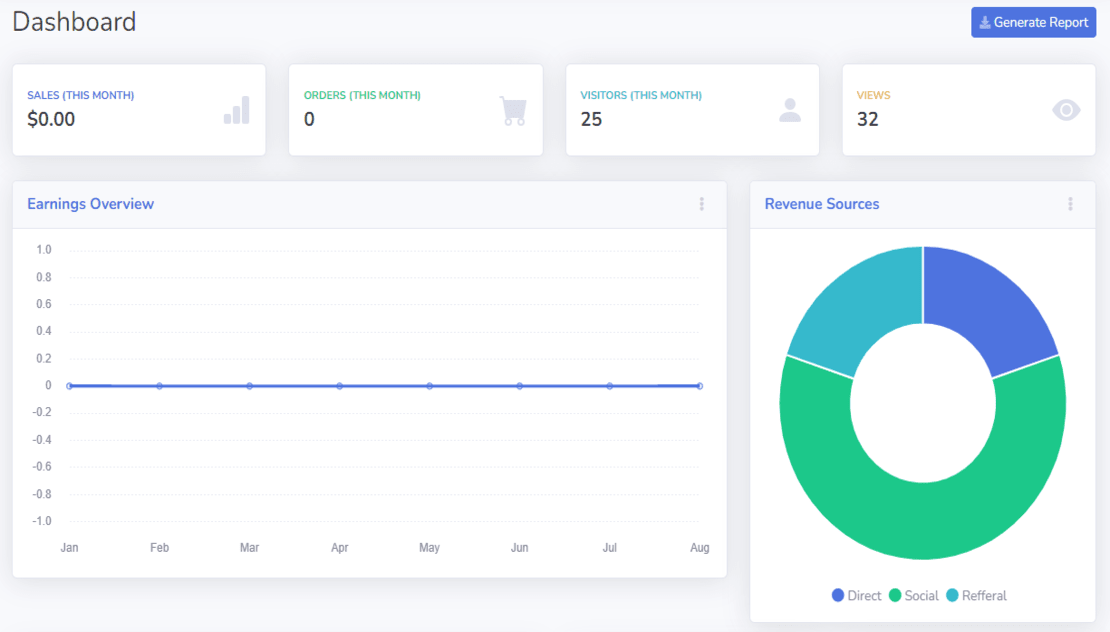
Task: Click the Generate Report button
Action: click(x=1033, y=22)
